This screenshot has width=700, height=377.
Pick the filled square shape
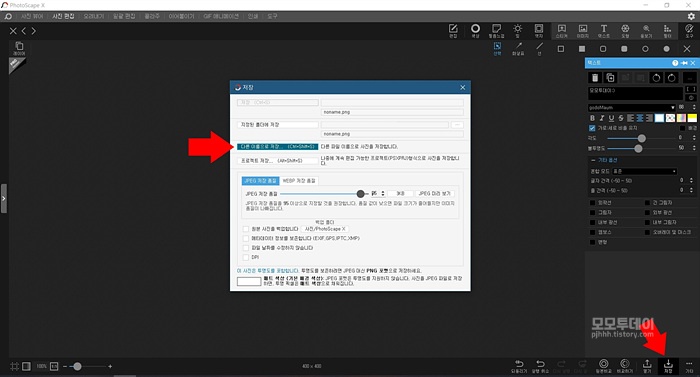(x=582, y=49)
